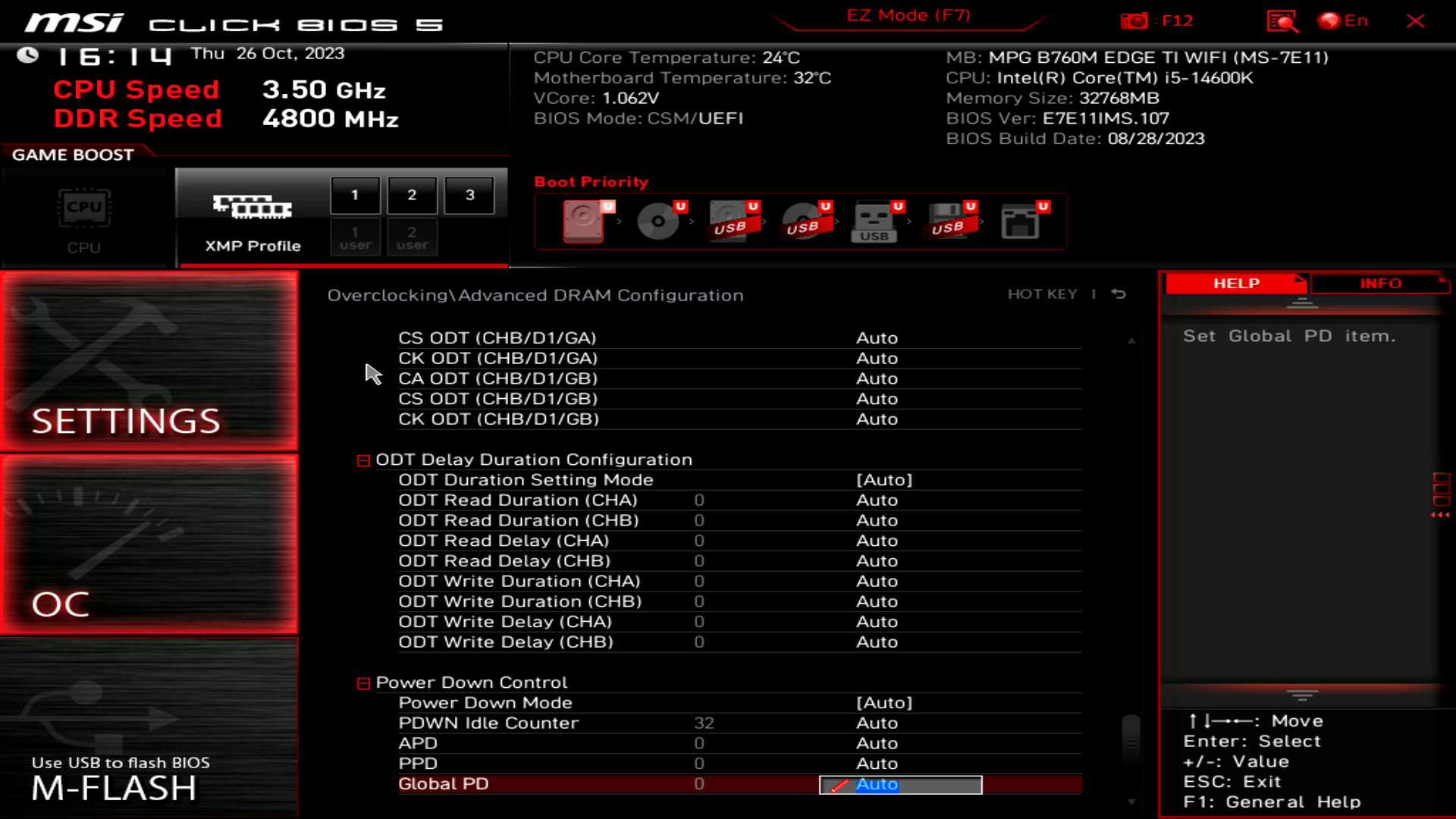
Task: Switch to the HELP tab
Action: pyautogui.click(x=1236, y=283)
